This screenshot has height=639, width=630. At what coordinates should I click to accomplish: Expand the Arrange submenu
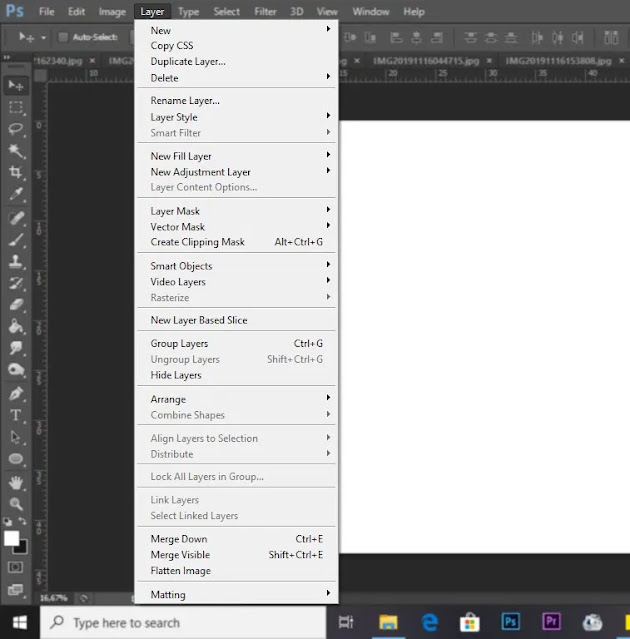tap(236, 399)
